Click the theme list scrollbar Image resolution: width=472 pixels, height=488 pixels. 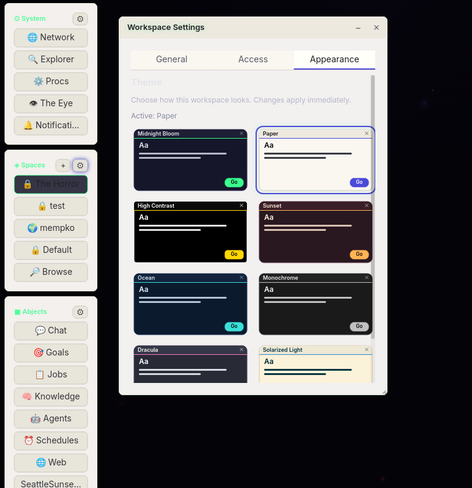373,207
